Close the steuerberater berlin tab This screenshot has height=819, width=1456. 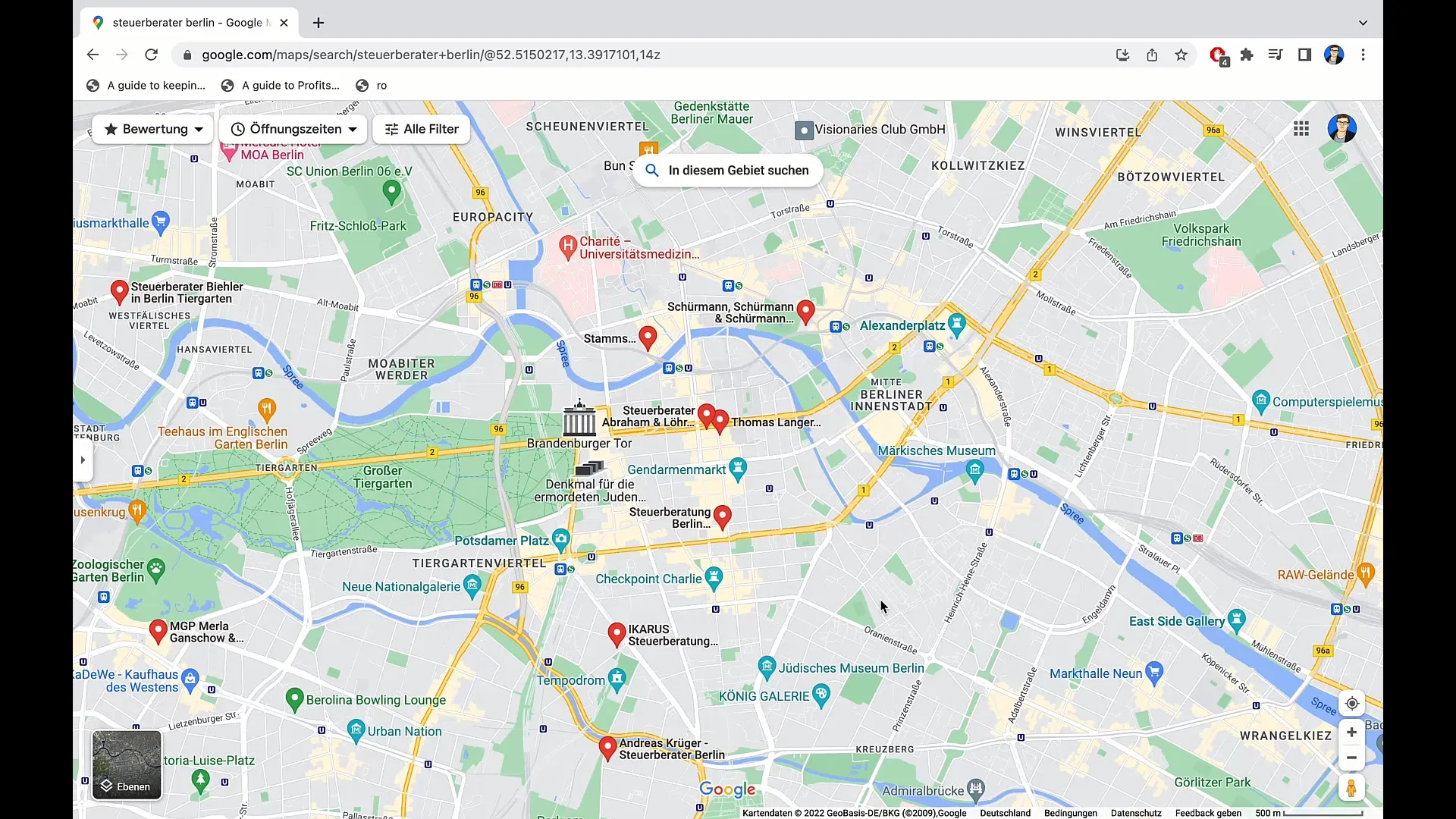pyautogui.click(x=284, y=23)
